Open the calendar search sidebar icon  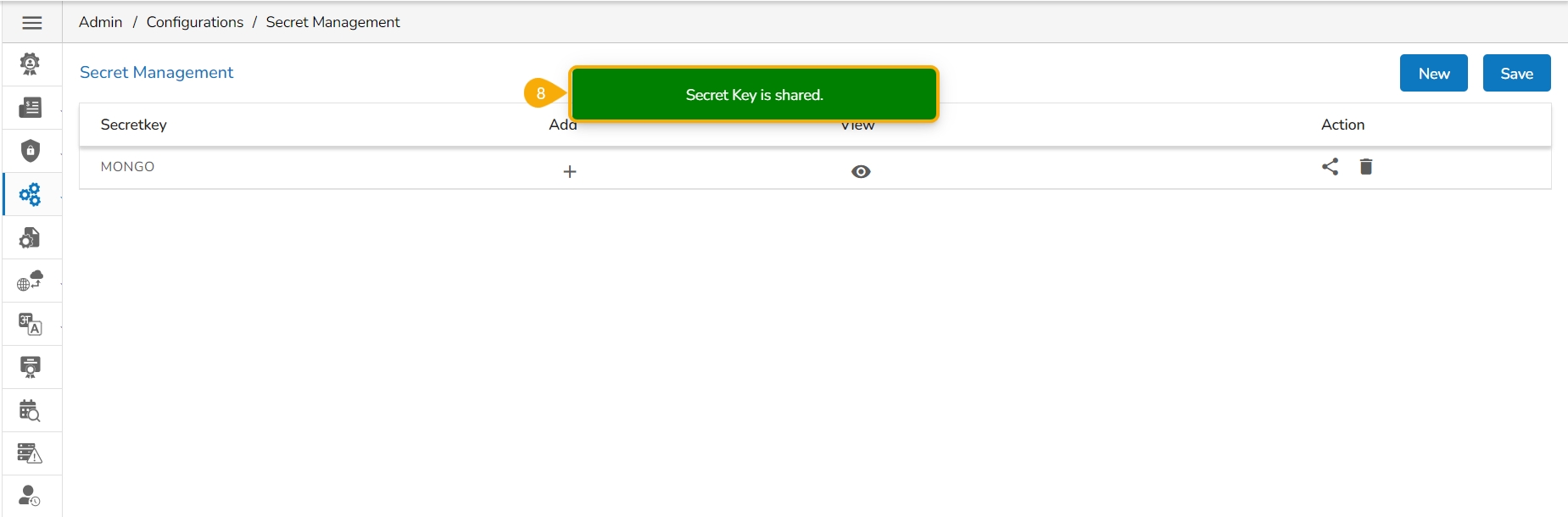31,411
